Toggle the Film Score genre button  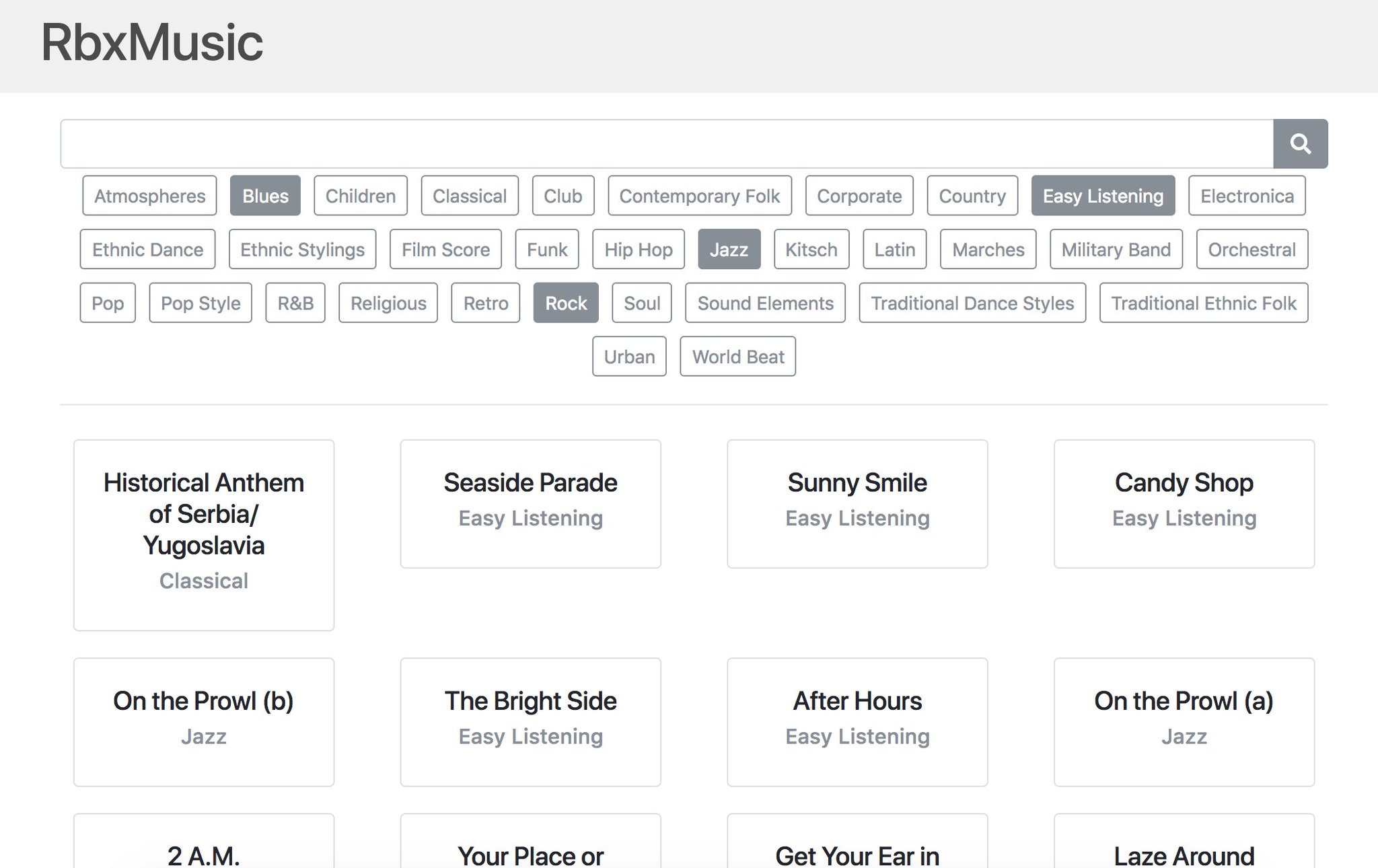[x=445, y=250]
